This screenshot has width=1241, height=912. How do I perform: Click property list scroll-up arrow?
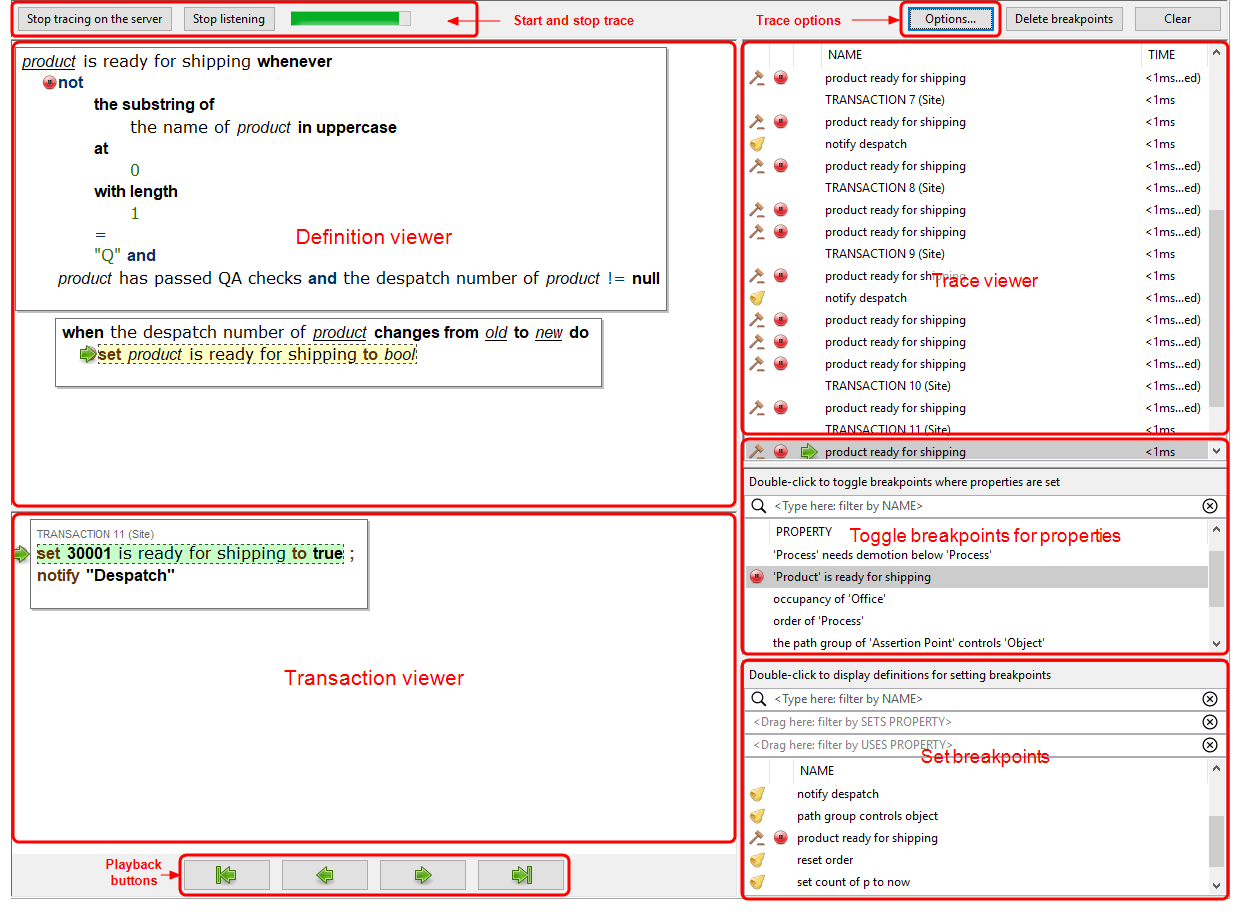[1216, 530]
